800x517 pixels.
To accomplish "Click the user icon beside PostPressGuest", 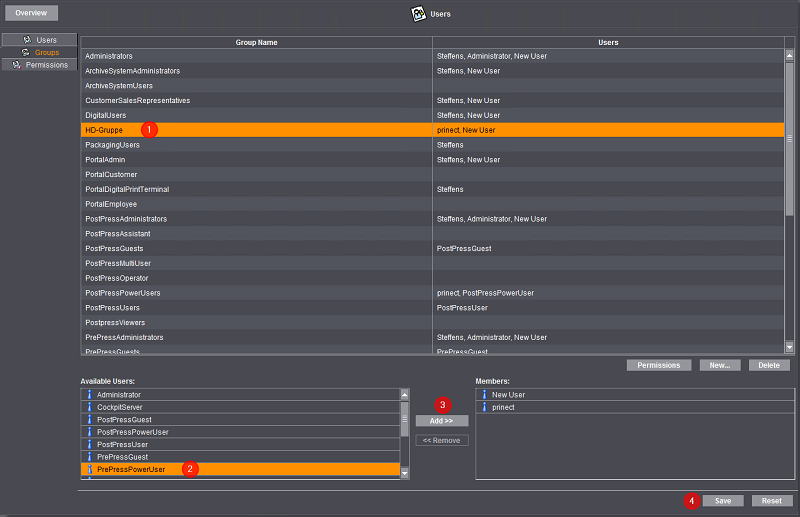I will [x=89, y=420].
